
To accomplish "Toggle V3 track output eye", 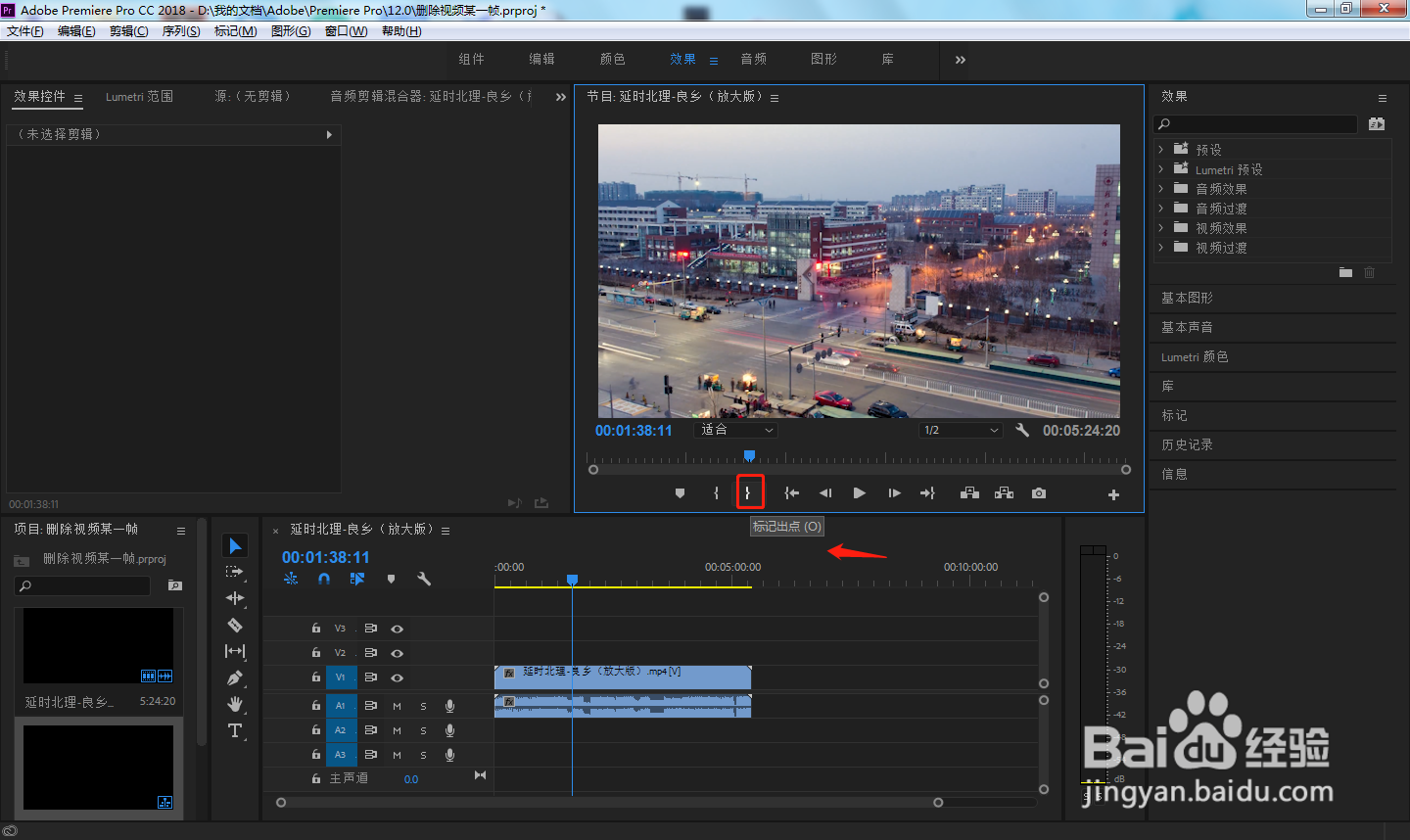I will (x=397, y=629).
